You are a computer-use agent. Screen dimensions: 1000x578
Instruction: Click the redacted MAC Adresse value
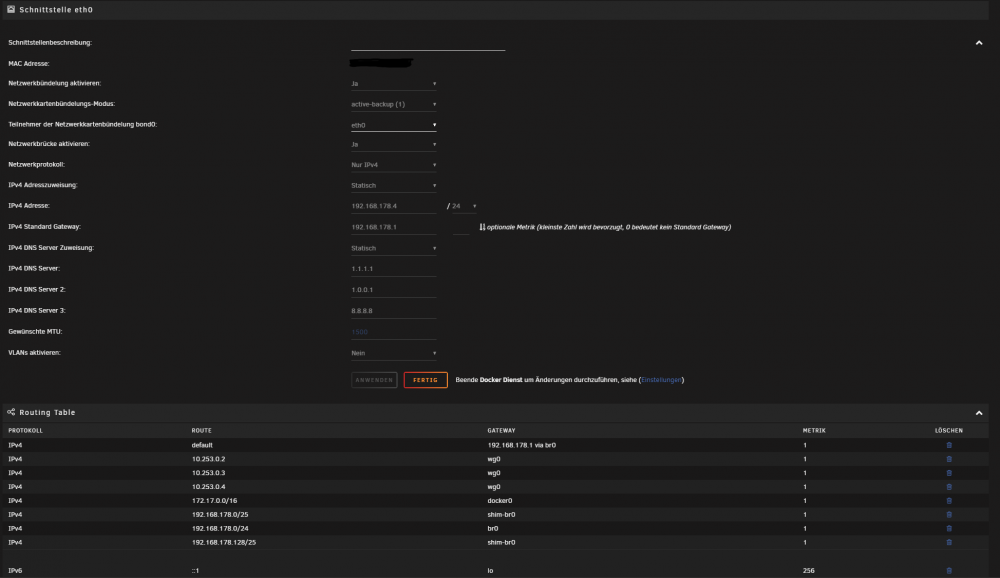point(381,63)
